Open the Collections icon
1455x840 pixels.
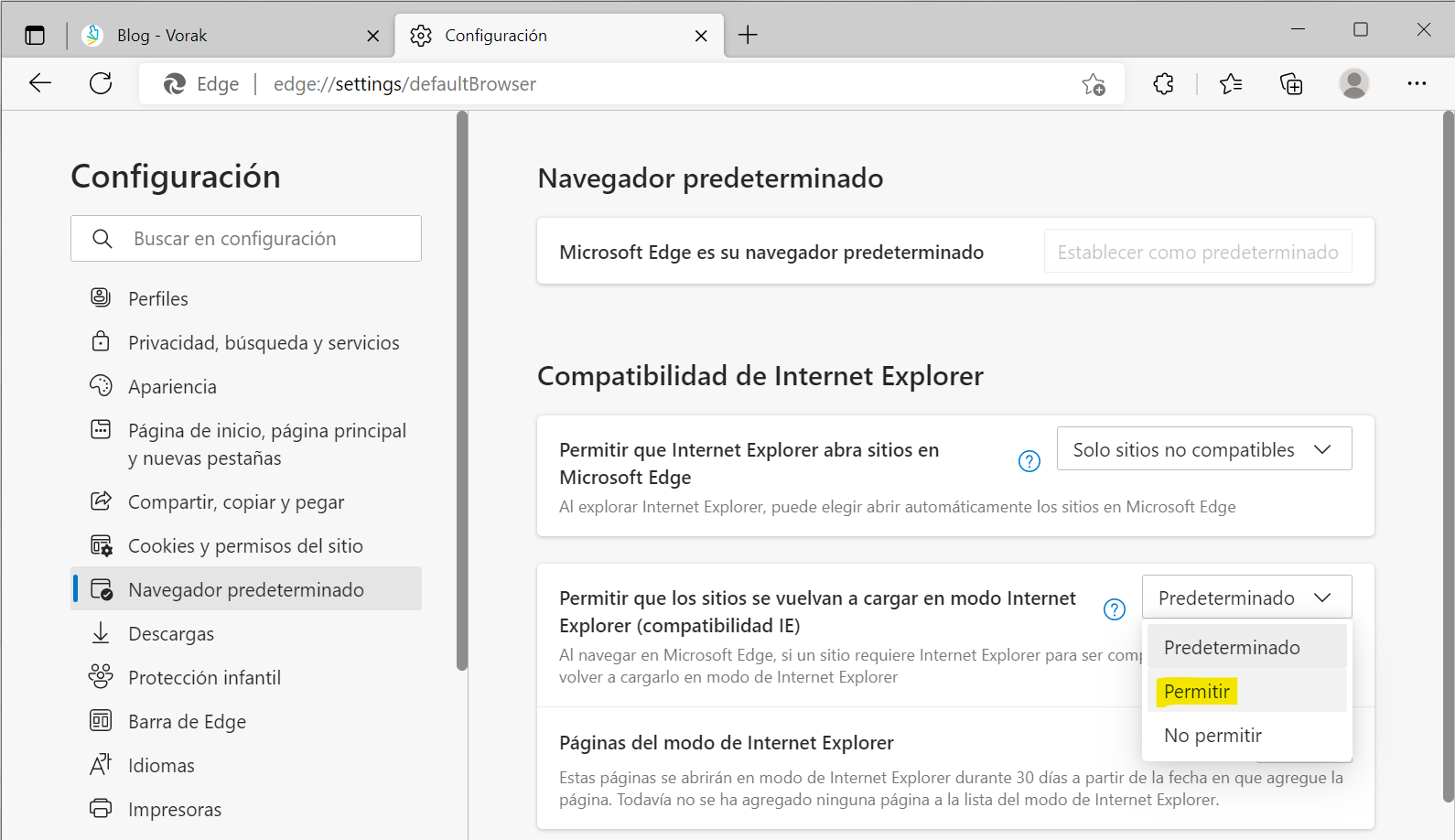tap(1291, 84)
